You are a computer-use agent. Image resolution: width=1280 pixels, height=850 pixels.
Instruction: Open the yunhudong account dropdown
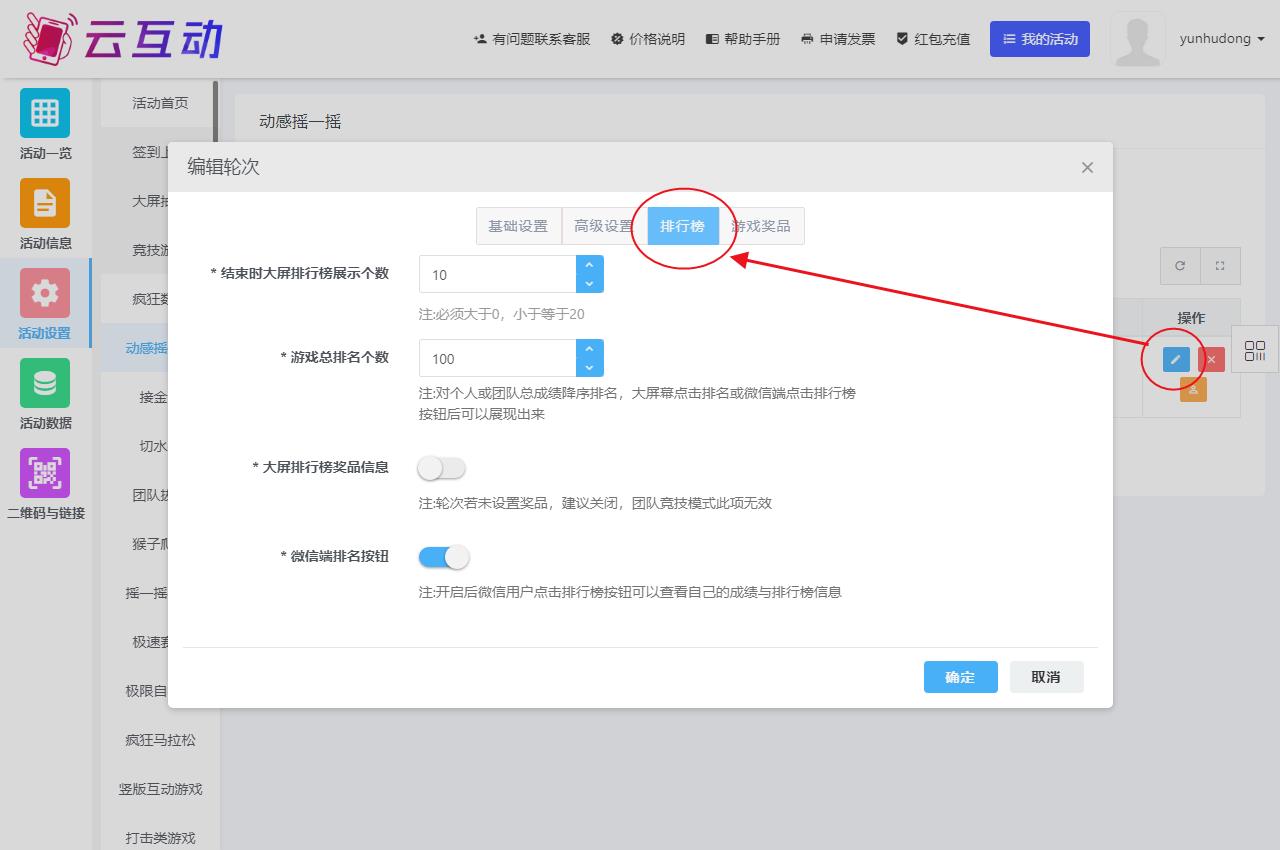[1222, 39]
